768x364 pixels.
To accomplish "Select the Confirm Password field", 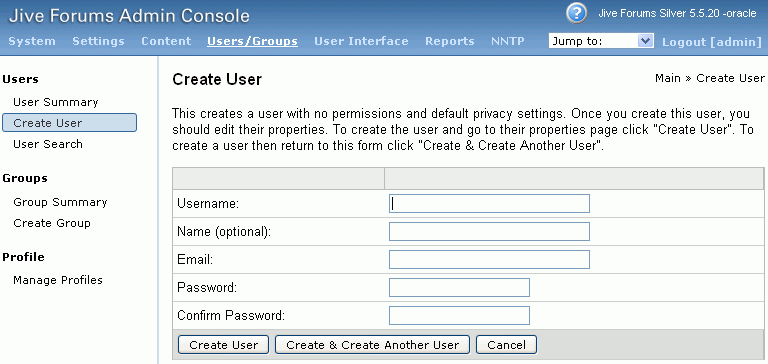I will coord(459,315).
